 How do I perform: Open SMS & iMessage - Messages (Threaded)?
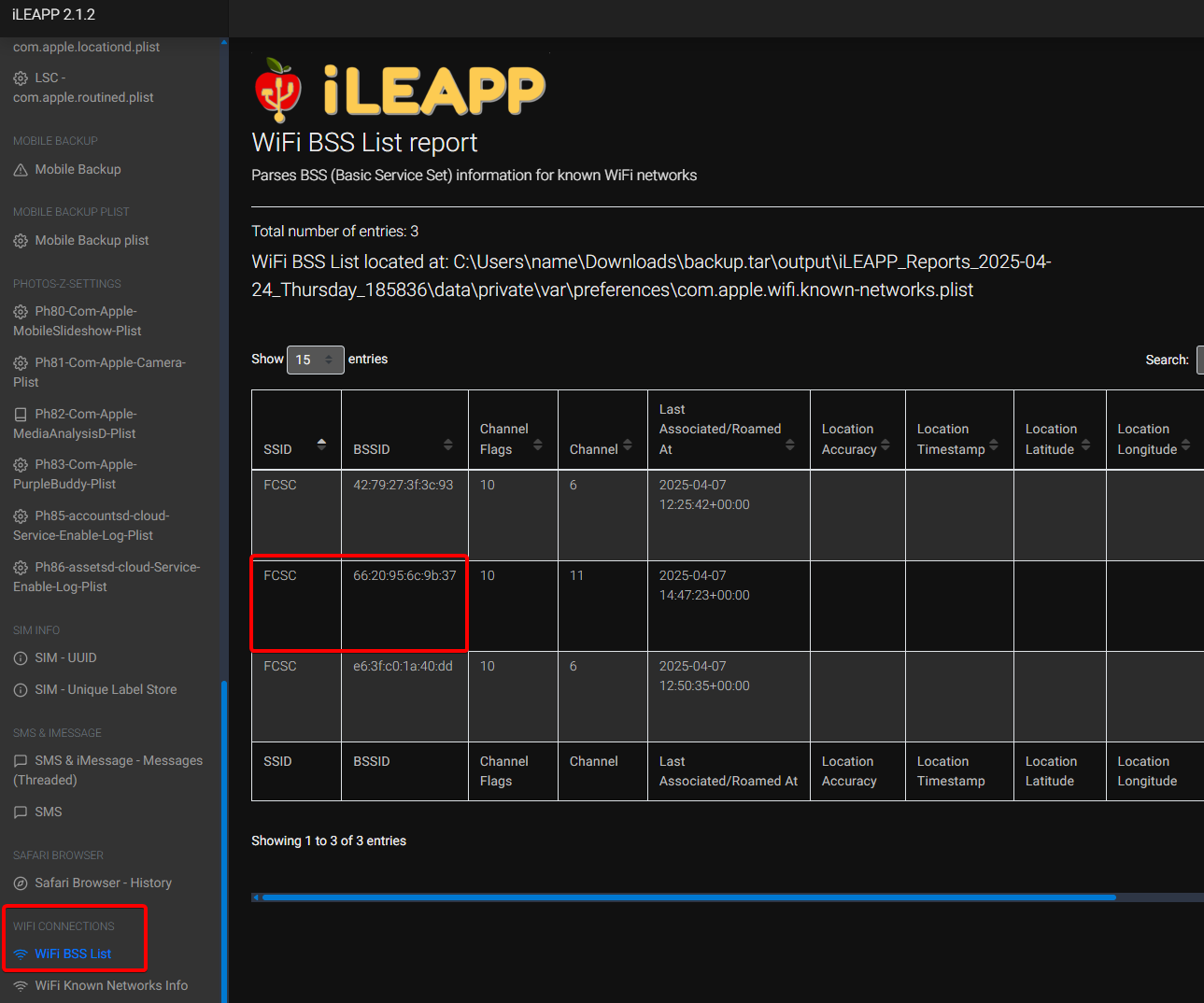pyautogui.click(x=108, y=770)
